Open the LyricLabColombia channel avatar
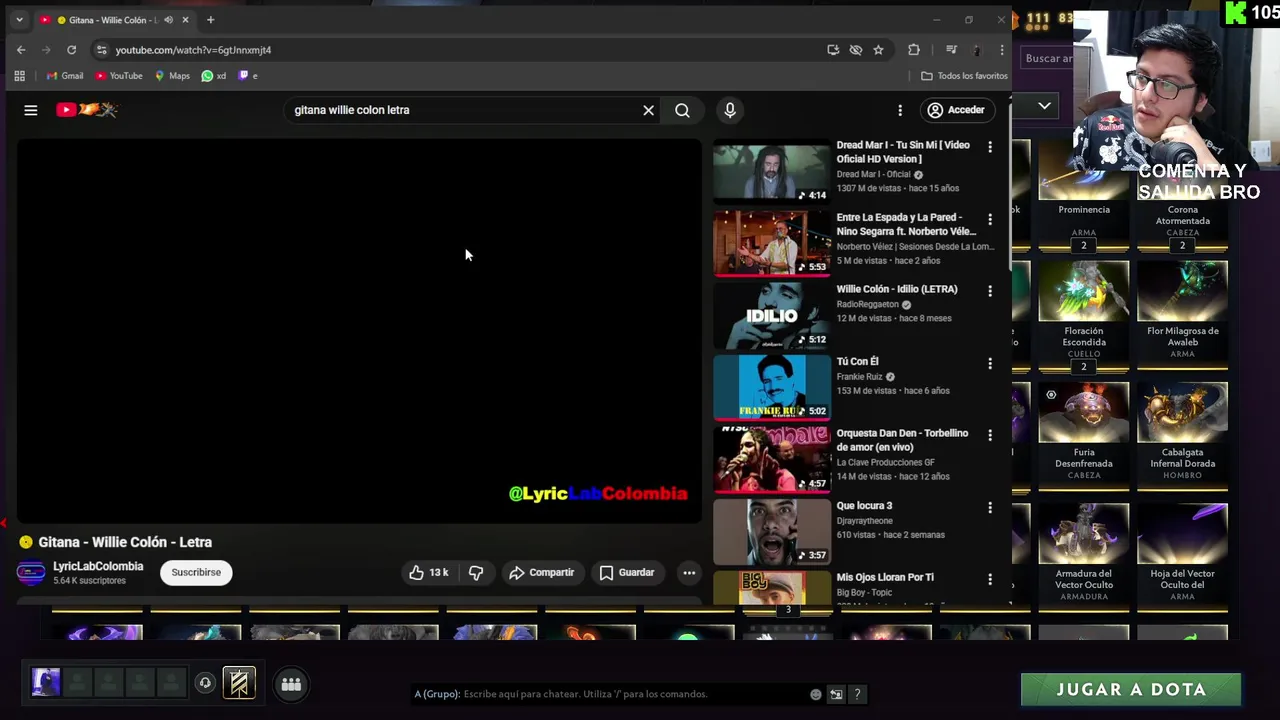1280x720 pixels. pyautogui.click(x=31, y=573)
